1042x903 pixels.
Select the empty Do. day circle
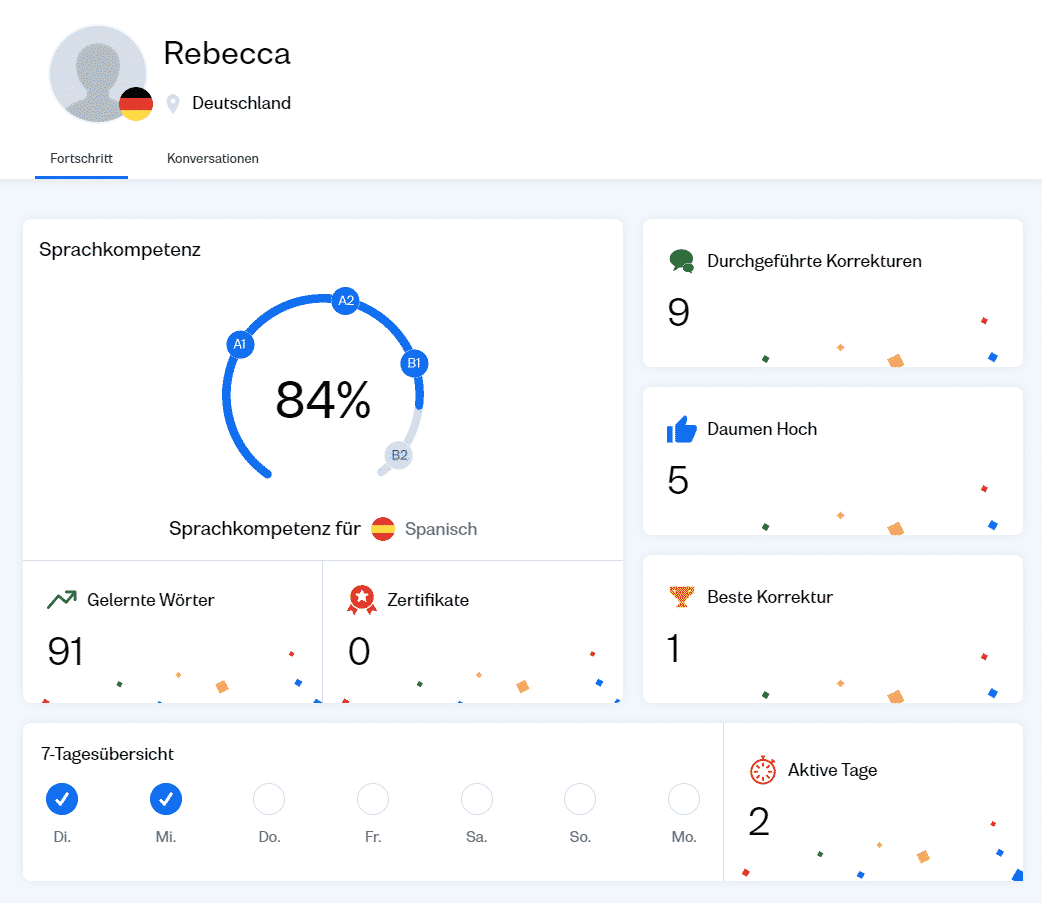[x=269, y=799]
